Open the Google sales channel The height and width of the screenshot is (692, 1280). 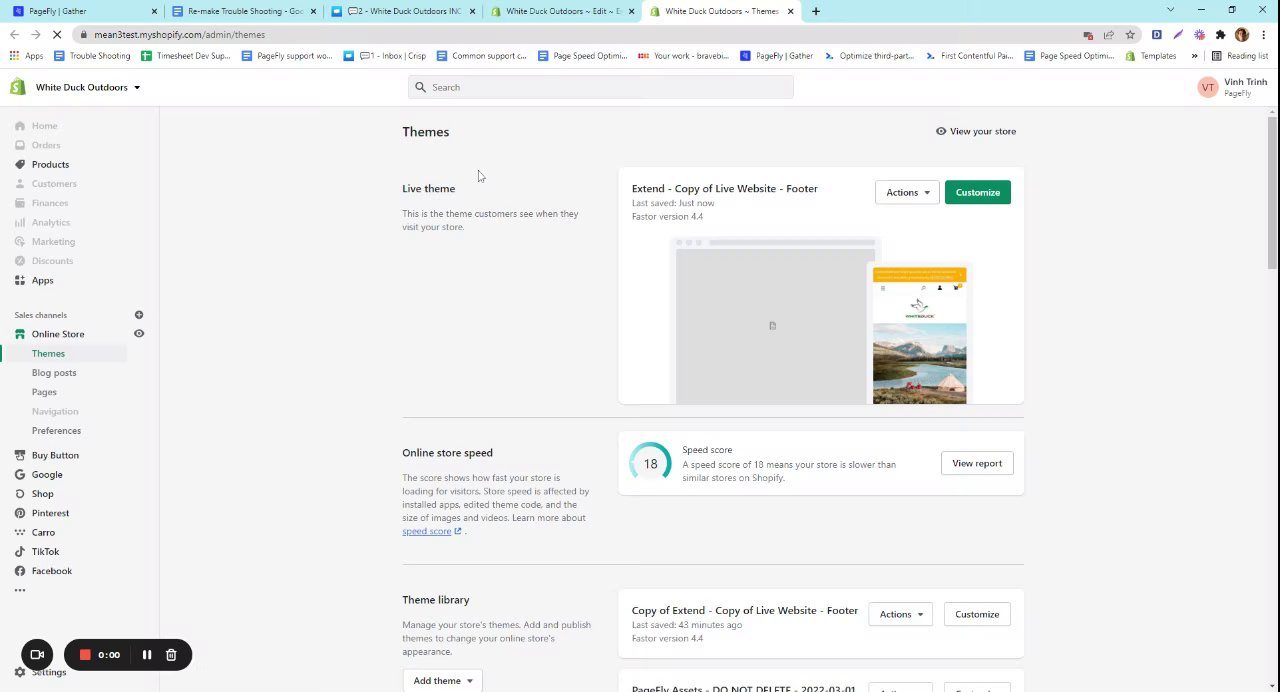click(x=47, y=475)
